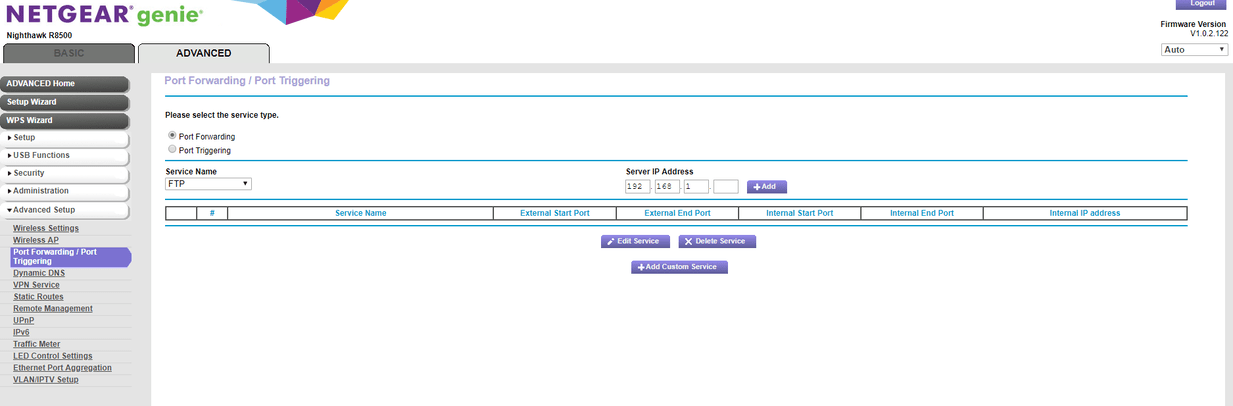Open the WPS Wizard
The height and width of the screenshot is (406, 1233).
tap(64, 120)
